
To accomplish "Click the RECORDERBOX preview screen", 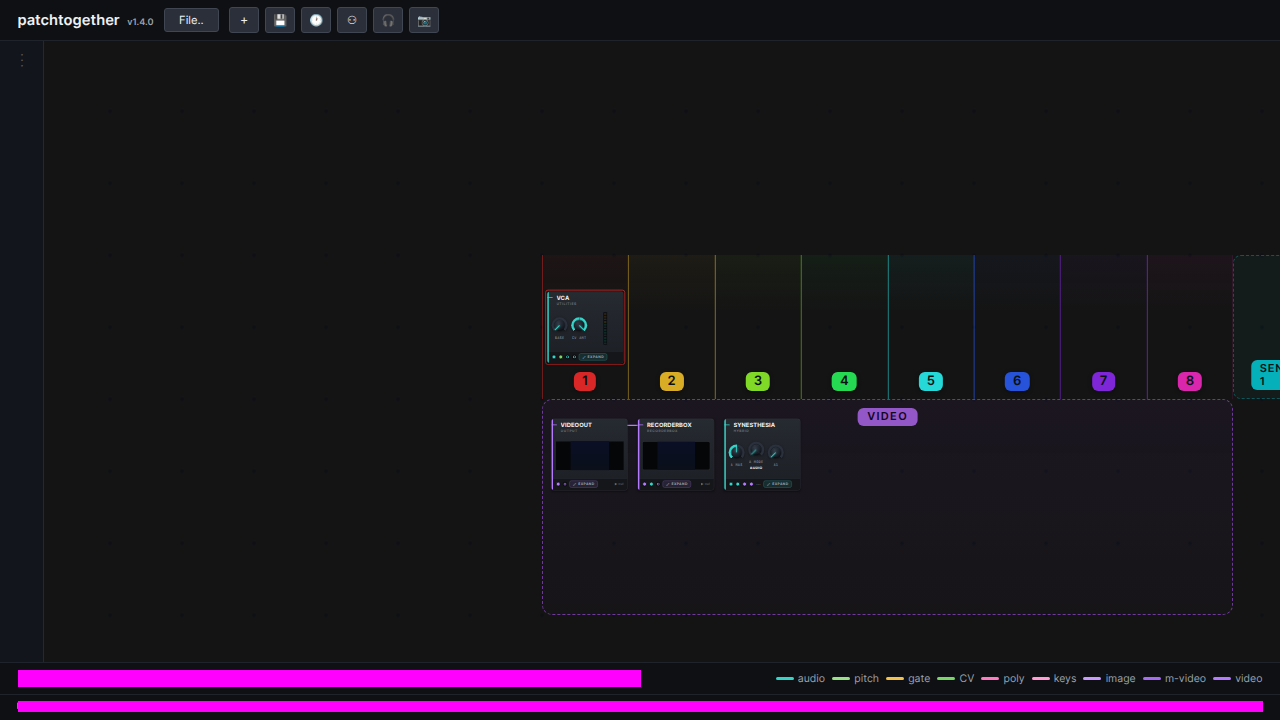I will point(676,456).
